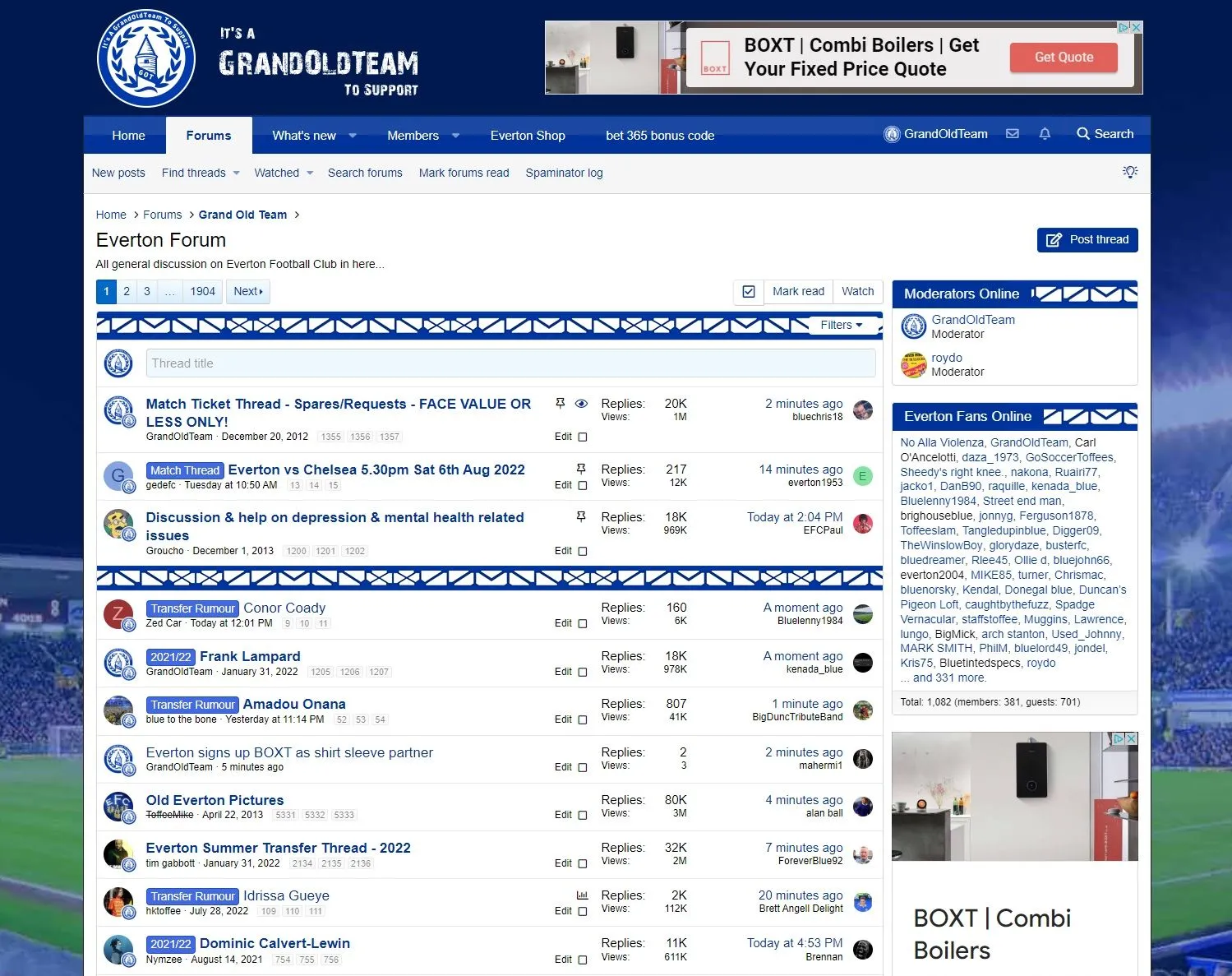Select the Forums tab
Screen dimensions: 1232x976
click(209, 136)
